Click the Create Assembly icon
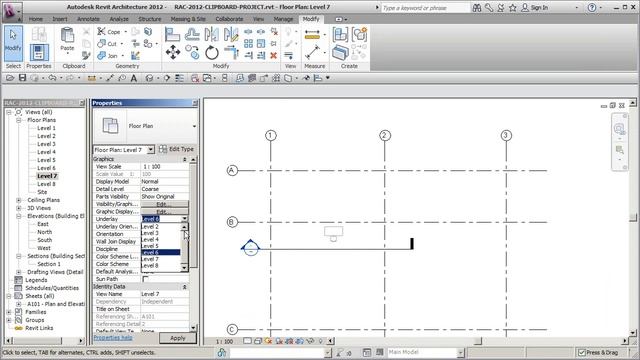This screenshot has width=640, height=360. 340,35
